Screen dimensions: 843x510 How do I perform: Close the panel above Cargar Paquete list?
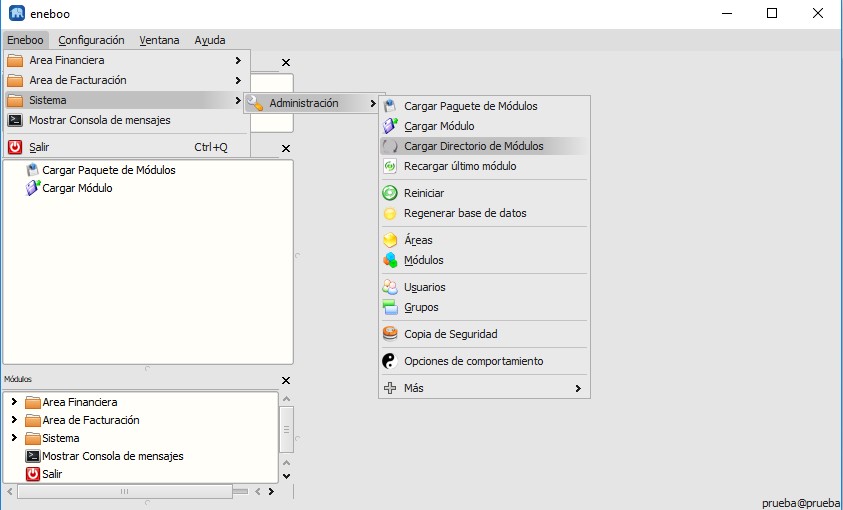(286, 148)
